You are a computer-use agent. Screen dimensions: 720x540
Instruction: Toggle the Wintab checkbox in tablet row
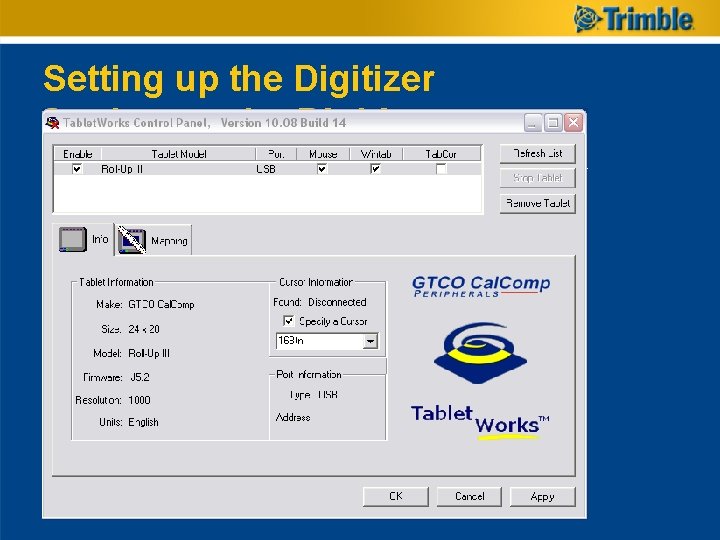pyautogui.click(x=375, y=169)
